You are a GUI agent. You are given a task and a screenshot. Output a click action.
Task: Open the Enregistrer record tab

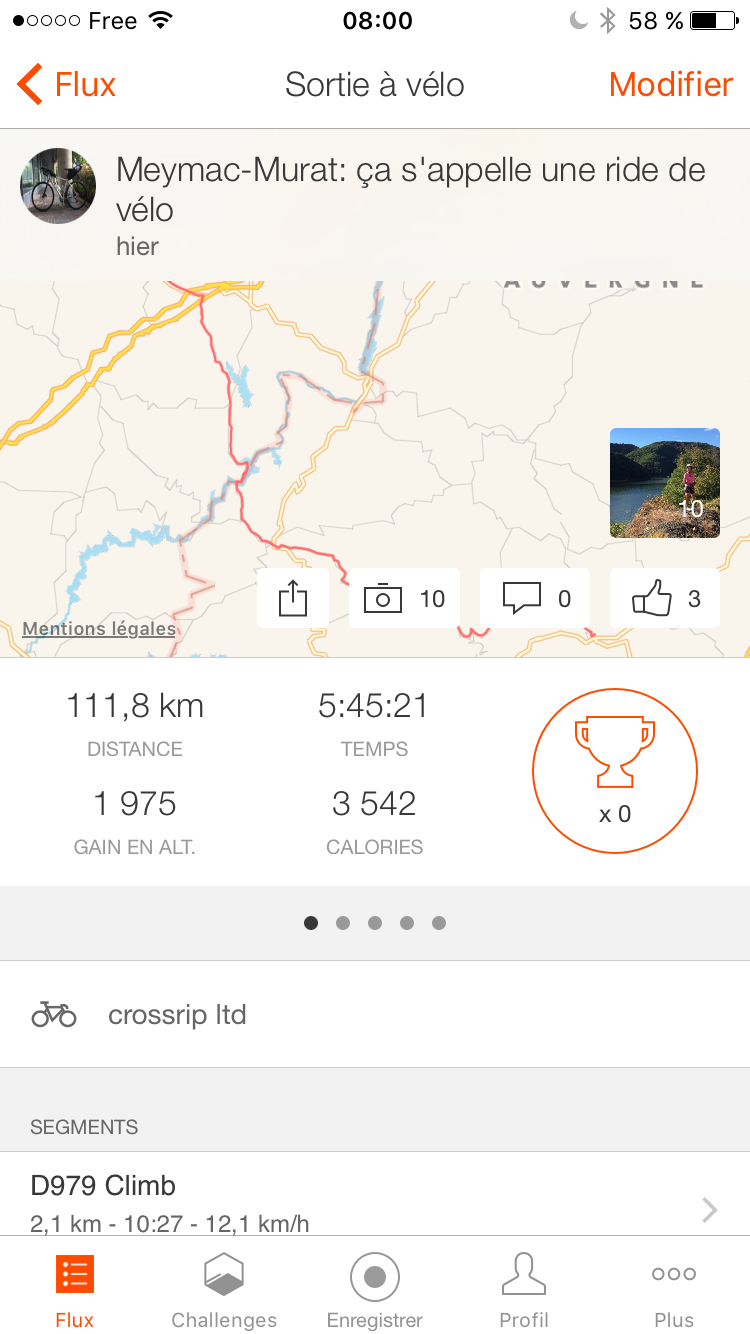(375, 1290)
